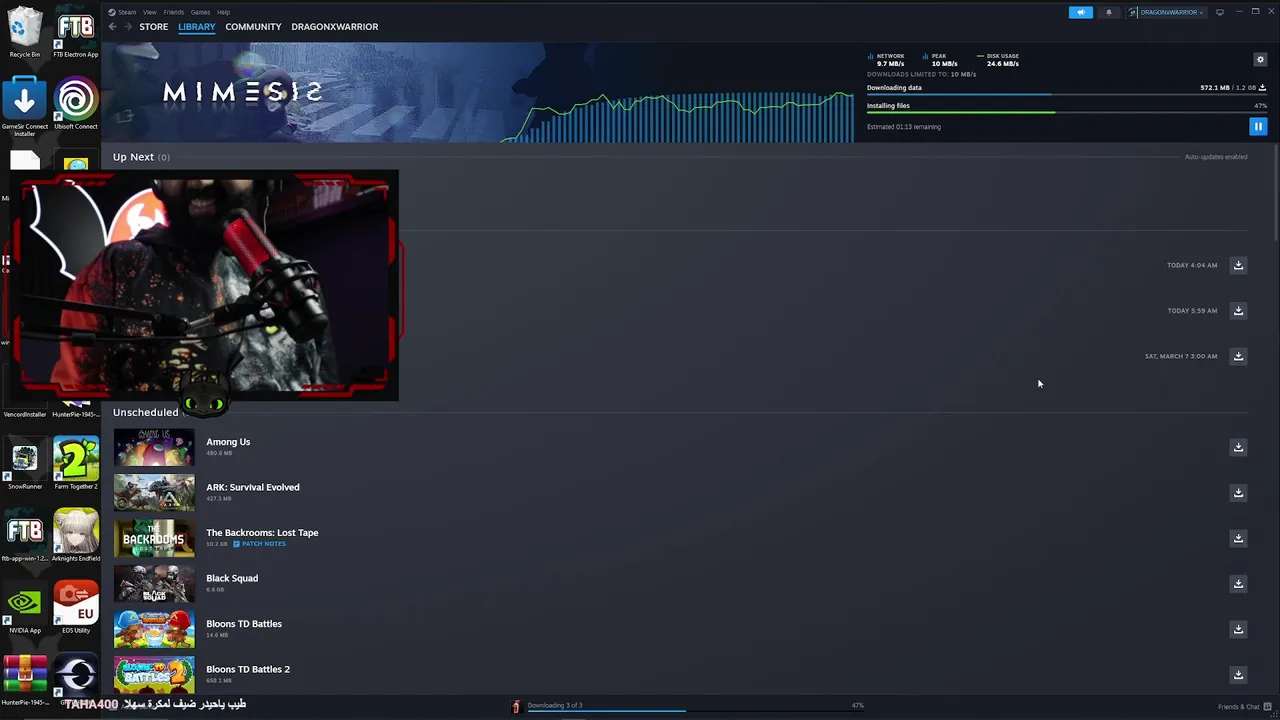
Task: Click the announcements megaphone icon
Action: click(x=1081, y=12)
